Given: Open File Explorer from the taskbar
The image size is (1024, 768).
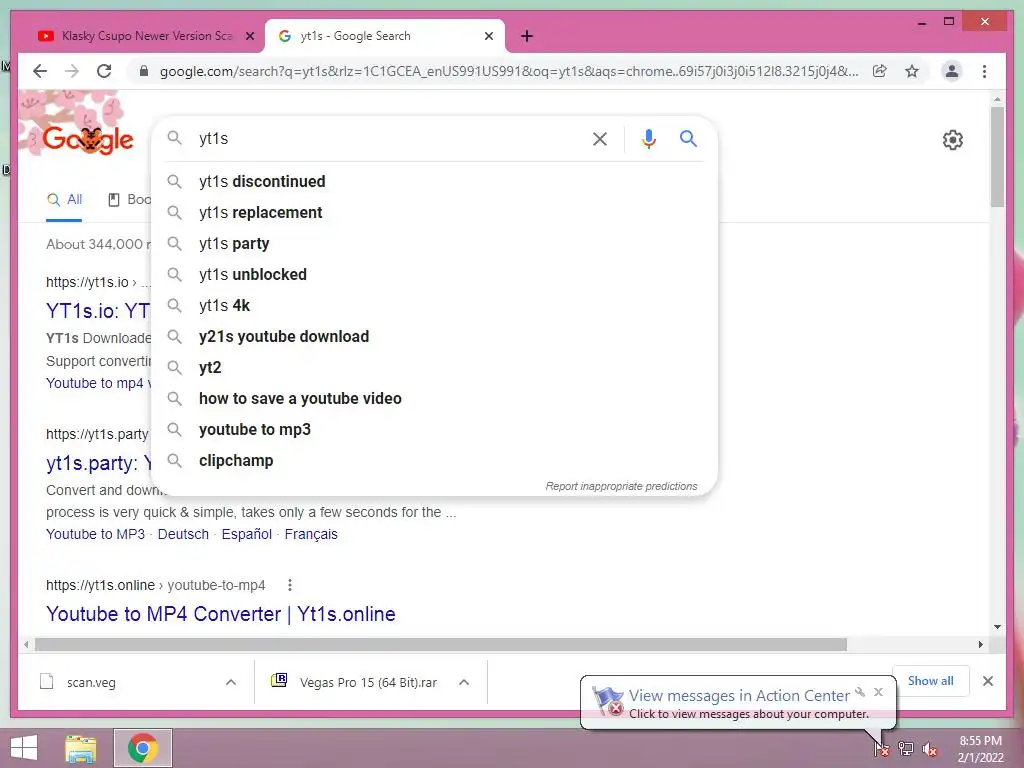Looking at the screenshot, I should tap(81, 748).
